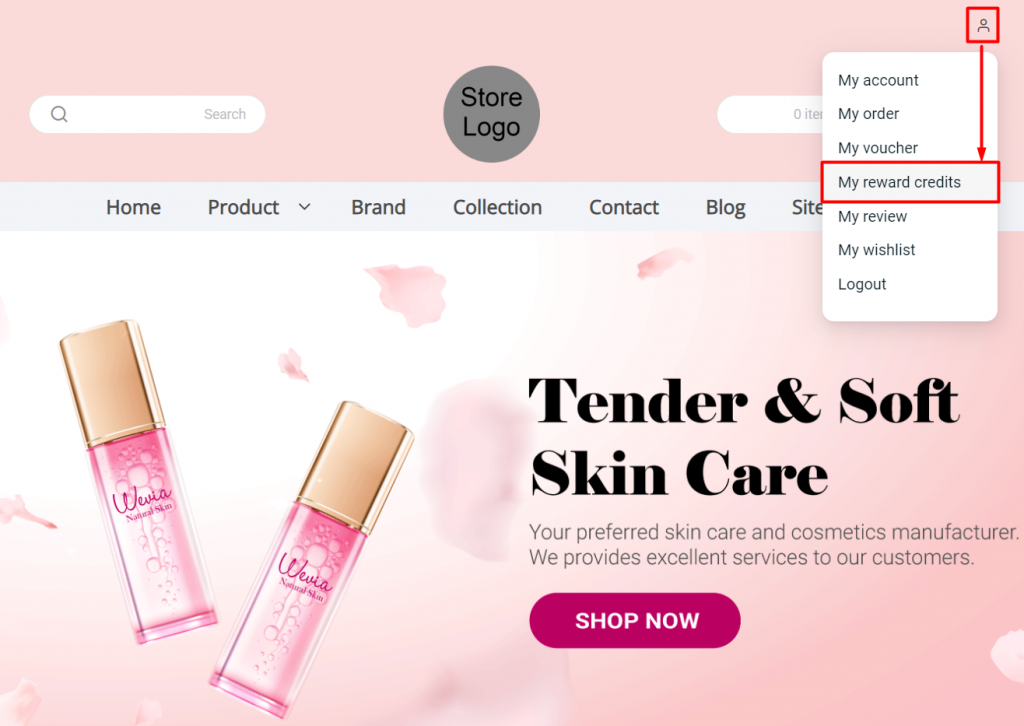Select My account from dropdown
This screenshot has width=1024, height=726.
point(878,80)
